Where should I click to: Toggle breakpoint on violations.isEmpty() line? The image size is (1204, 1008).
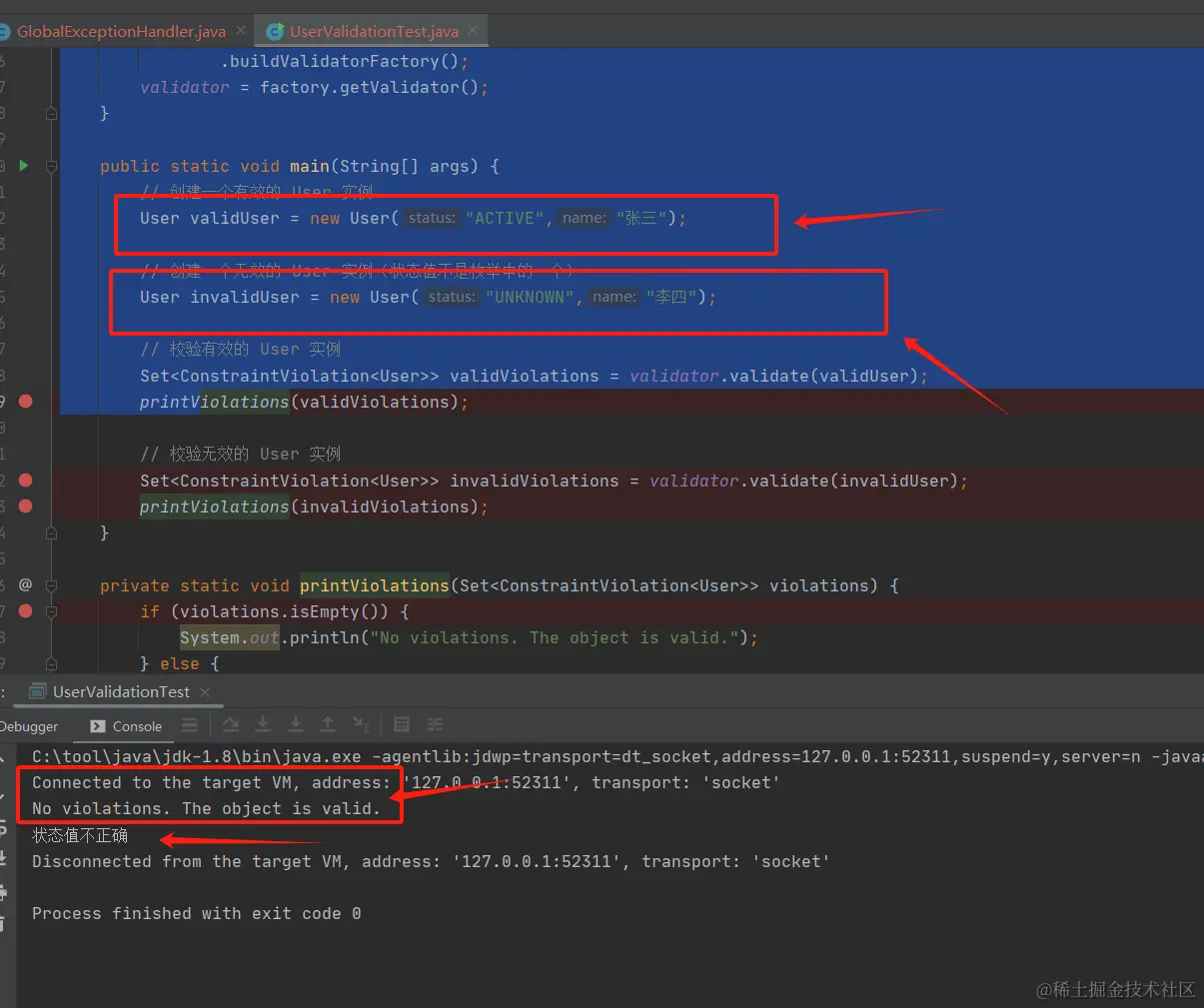click(26, 610)
